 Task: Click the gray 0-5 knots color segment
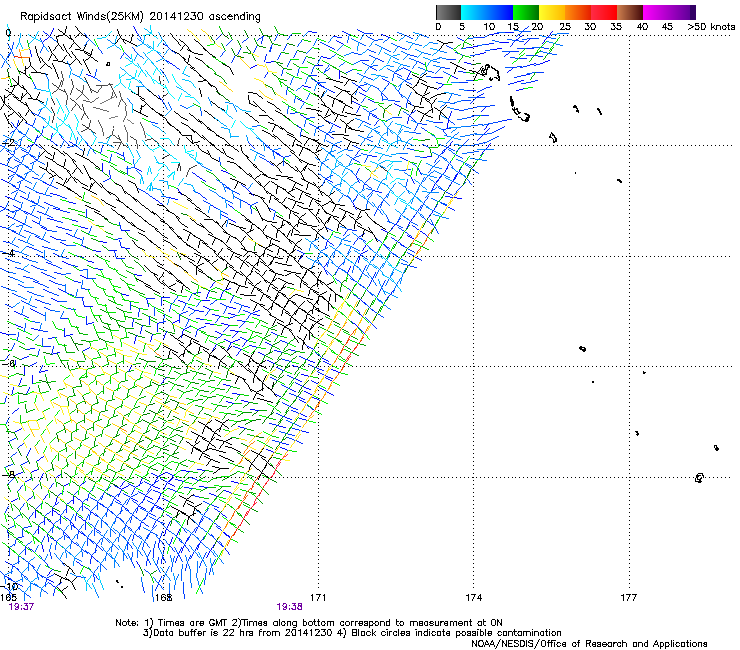(x=448, y=12)
